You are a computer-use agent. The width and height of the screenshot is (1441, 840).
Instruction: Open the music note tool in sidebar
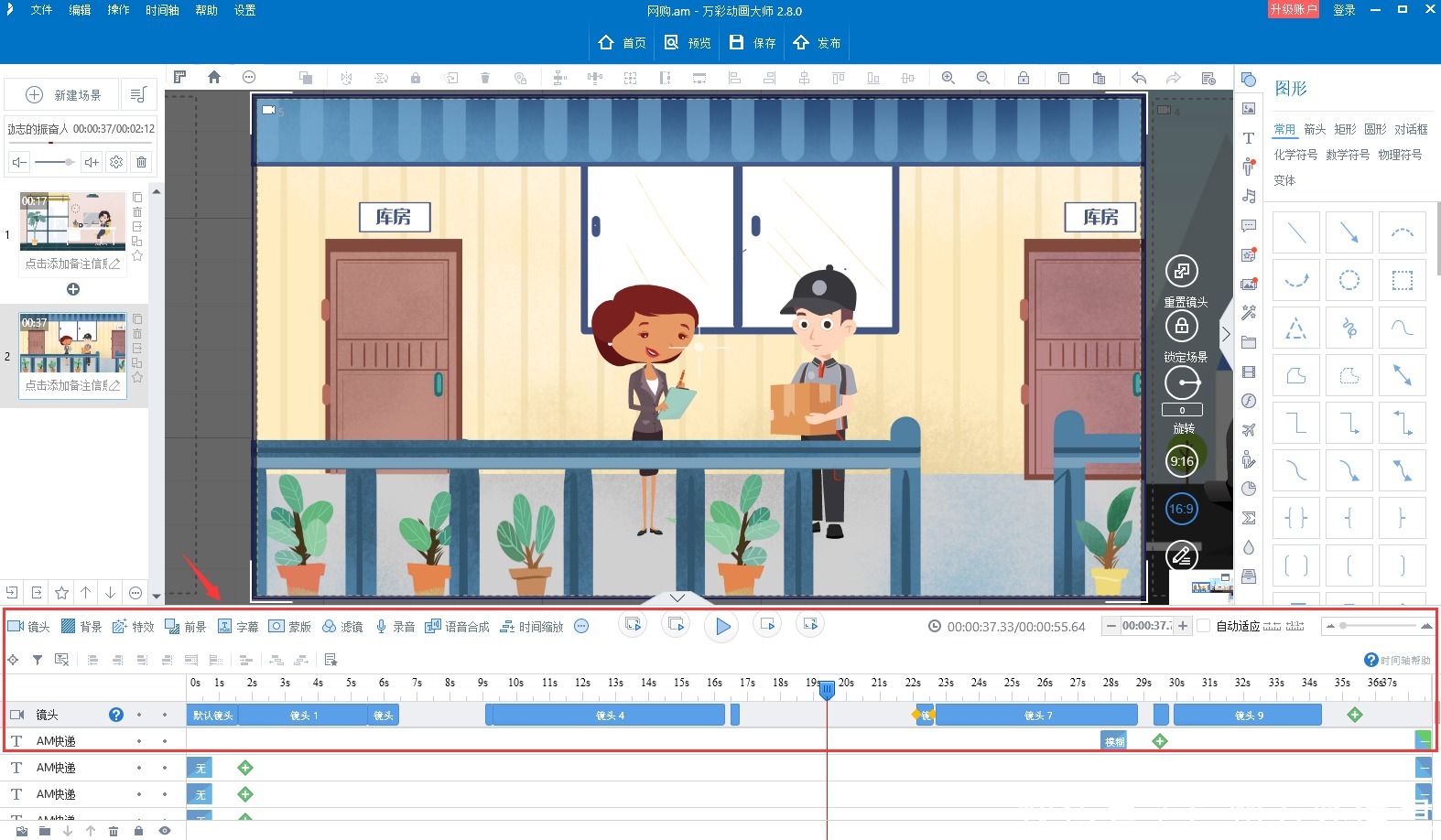click(x=1249, y=196)
